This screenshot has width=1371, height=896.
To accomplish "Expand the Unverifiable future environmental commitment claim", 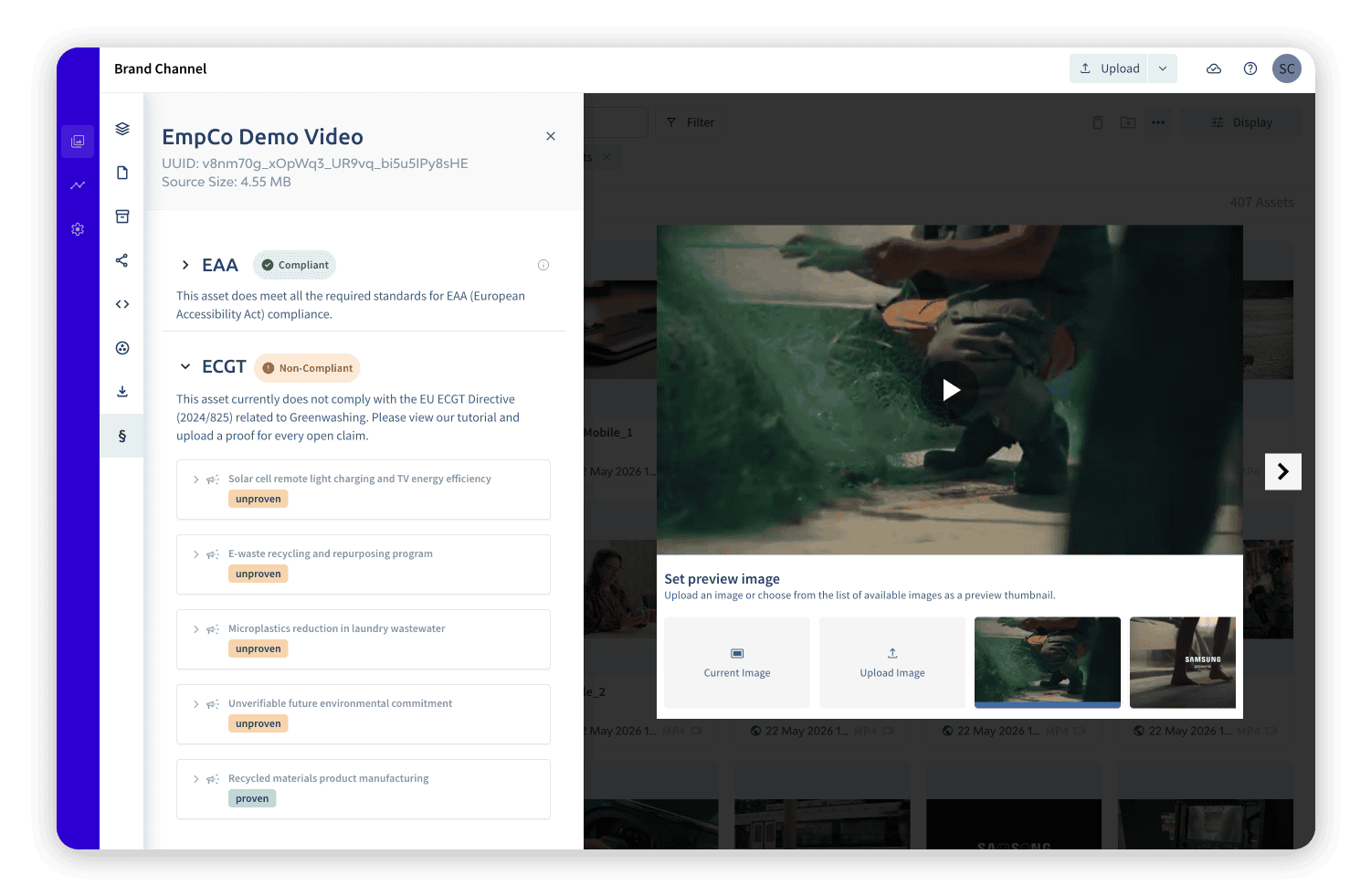I will tap(196, 703).
